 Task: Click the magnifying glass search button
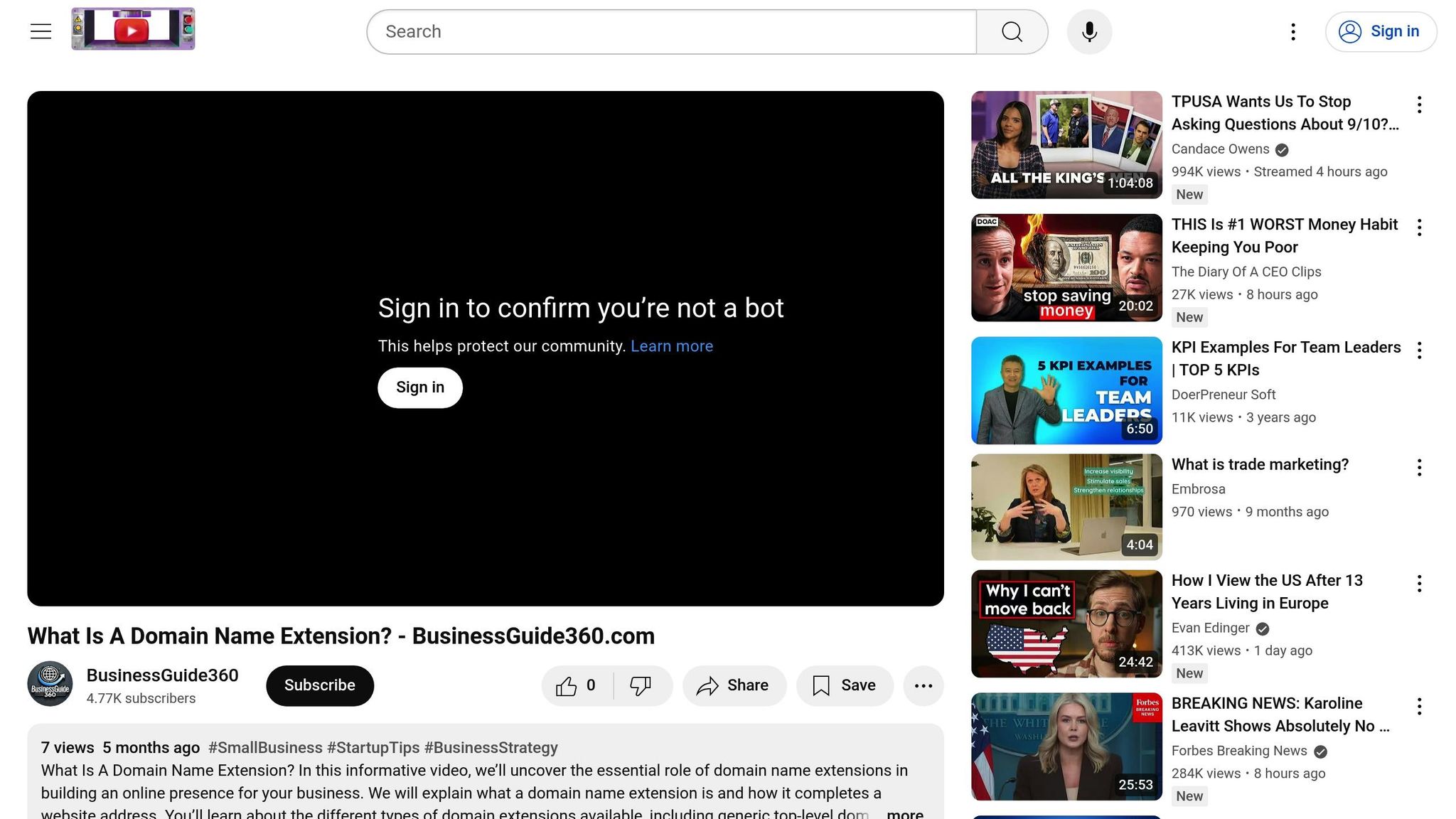click(x=1012, y=32)
